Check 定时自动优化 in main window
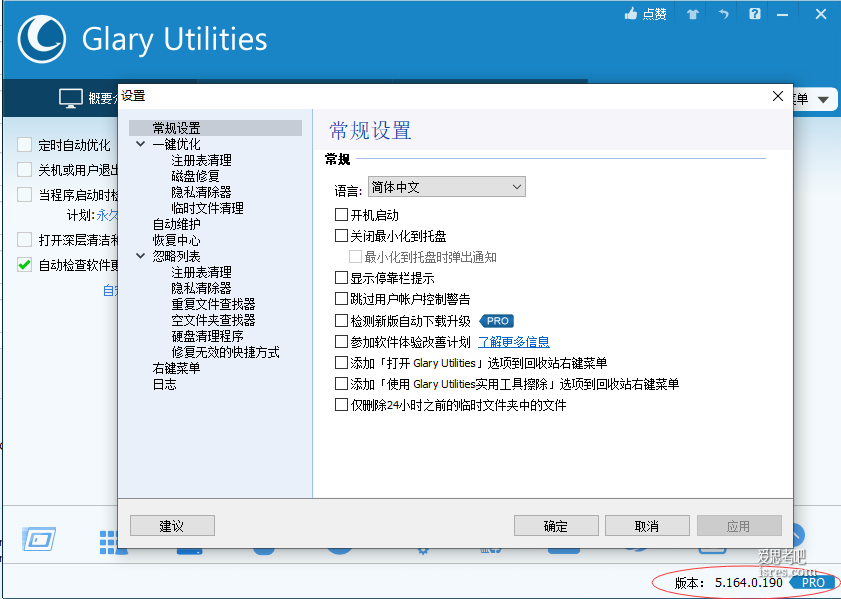 [25, 145]
